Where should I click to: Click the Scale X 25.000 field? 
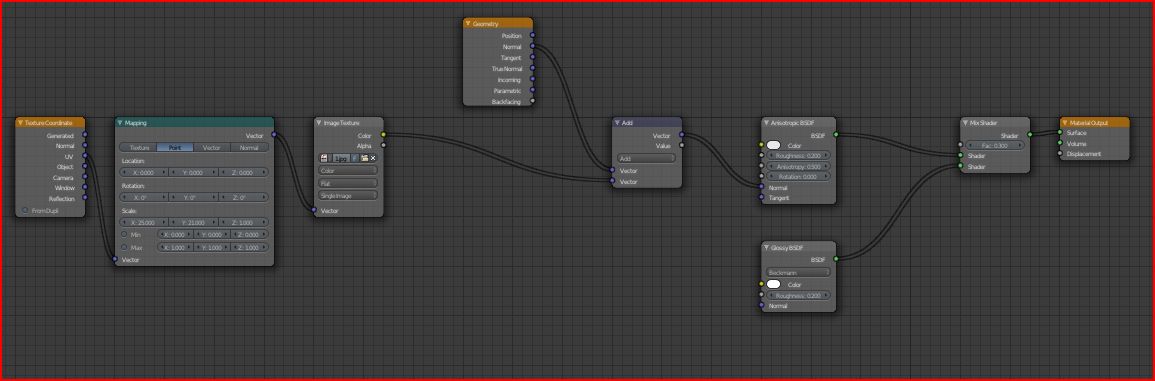[x=145, y=223]
